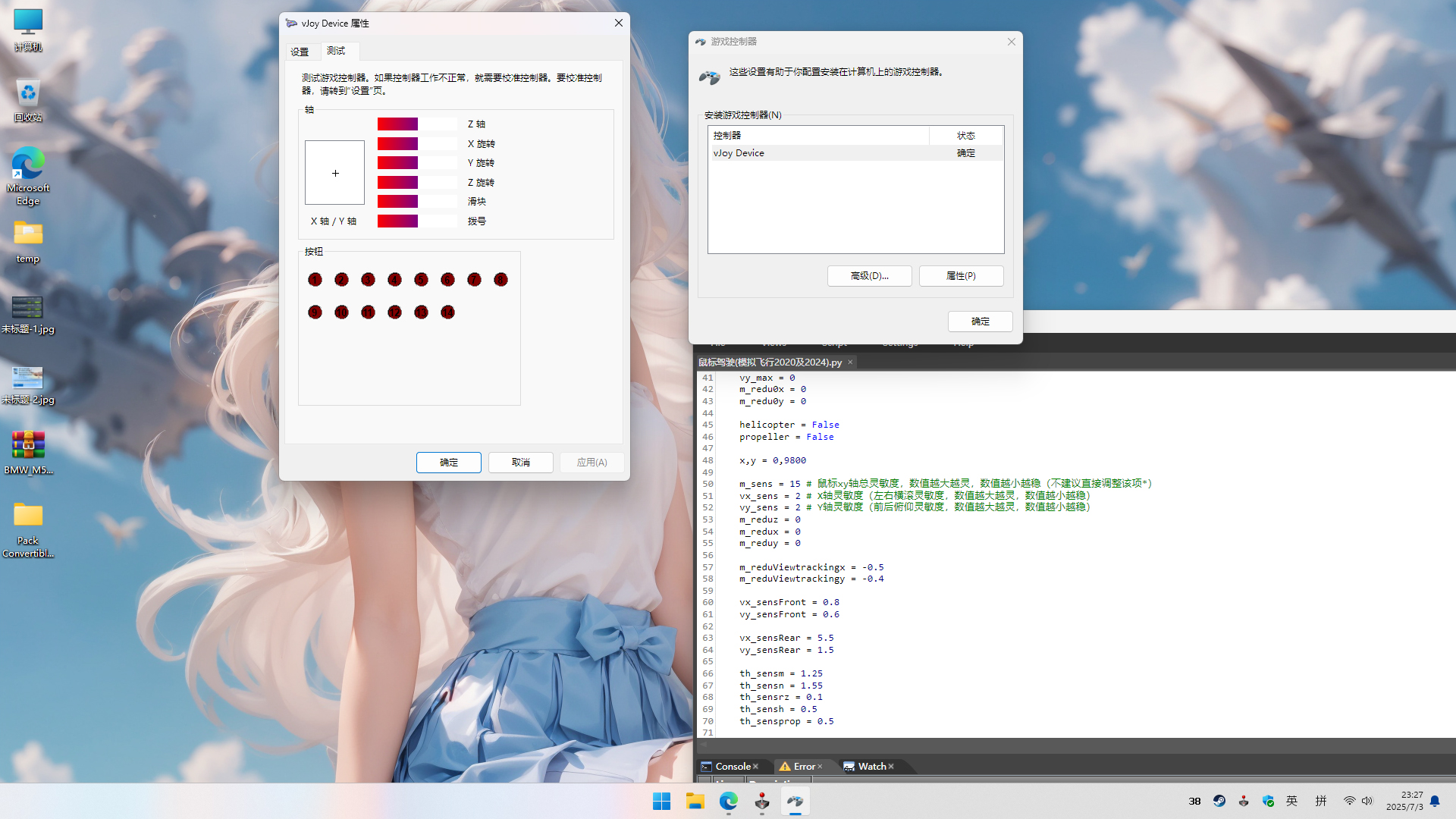
Task: Open 高级(D)... in game controllers dialog
Action: coord(870,276)
